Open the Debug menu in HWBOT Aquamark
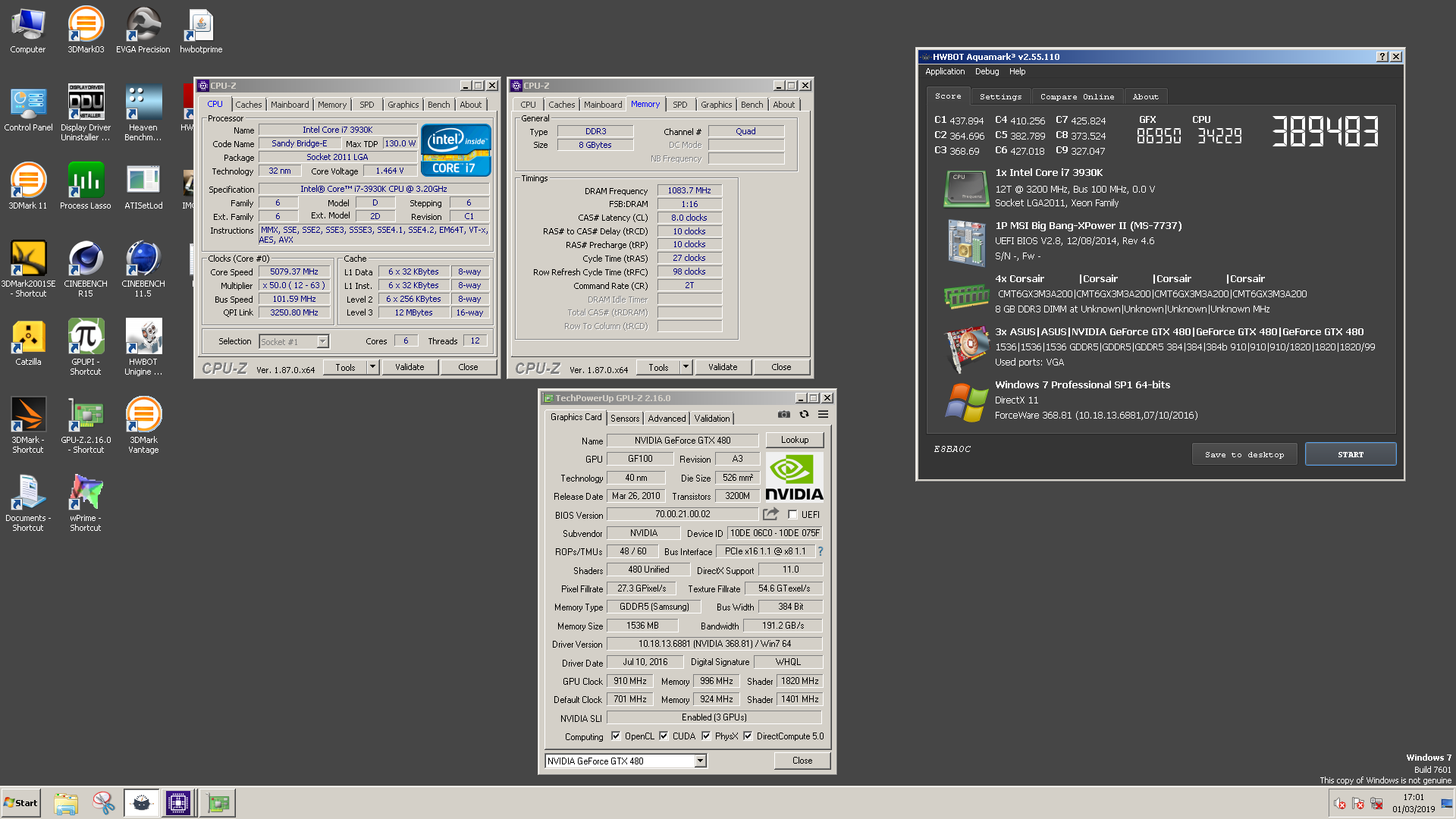The width and height of the screenshot is (1456, 819). coord(987,71)
